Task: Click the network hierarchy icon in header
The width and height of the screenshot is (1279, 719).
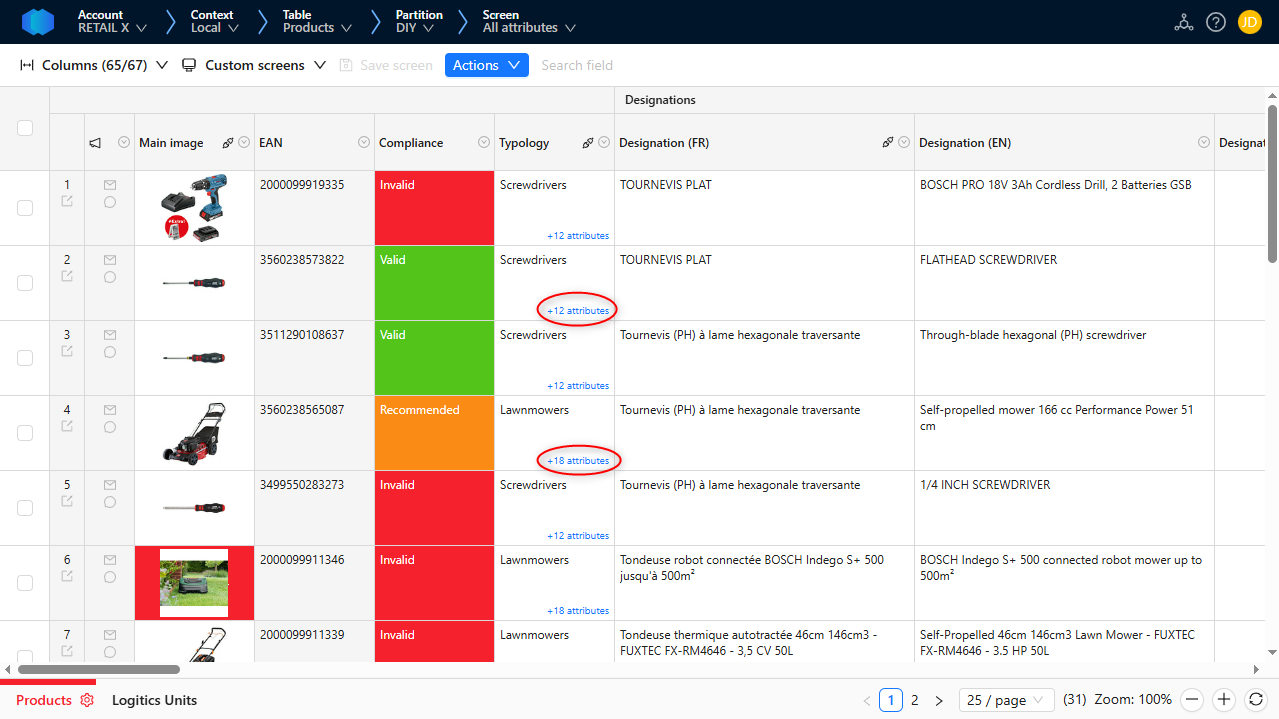Action: pyautogui.click(x=1184, y=22)
